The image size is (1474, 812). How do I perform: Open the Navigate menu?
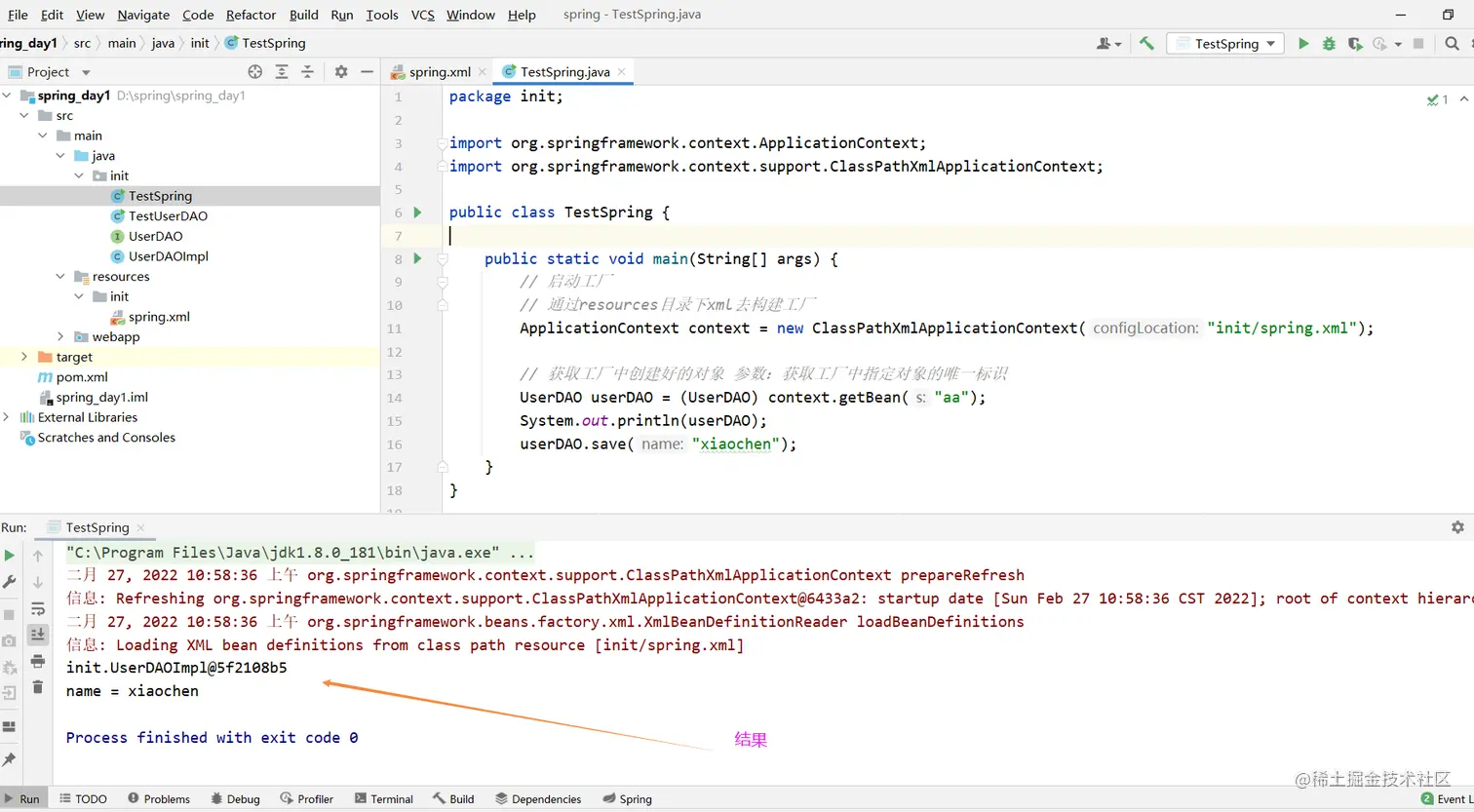click(x=143, y=15)
